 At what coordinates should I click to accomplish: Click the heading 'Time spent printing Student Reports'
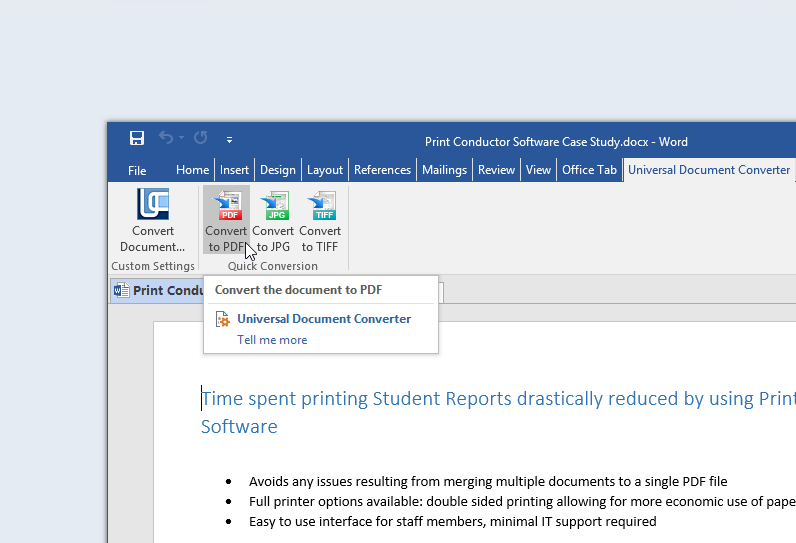coord(356,399)
